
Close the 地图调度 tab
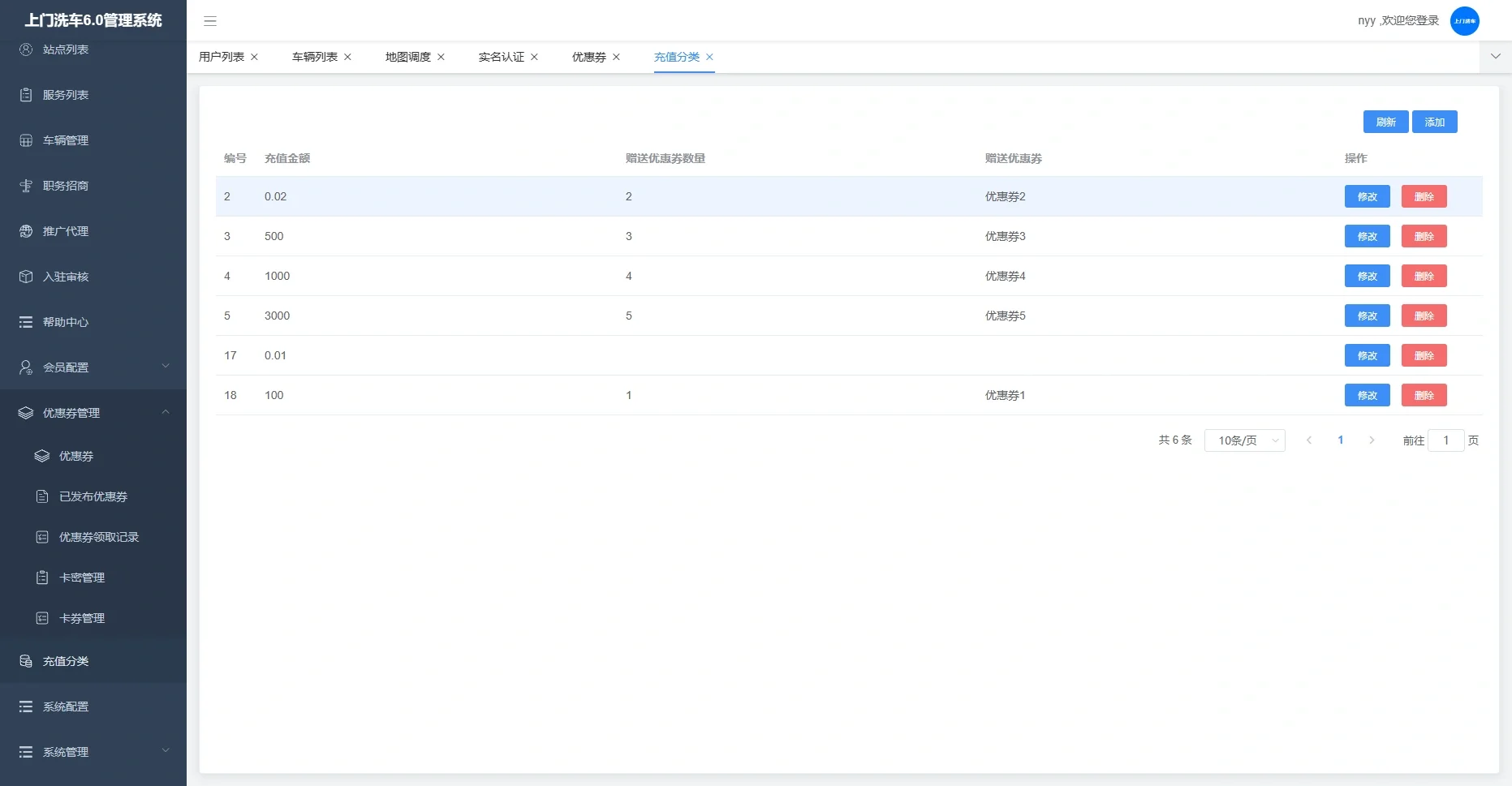click(442, 57)
